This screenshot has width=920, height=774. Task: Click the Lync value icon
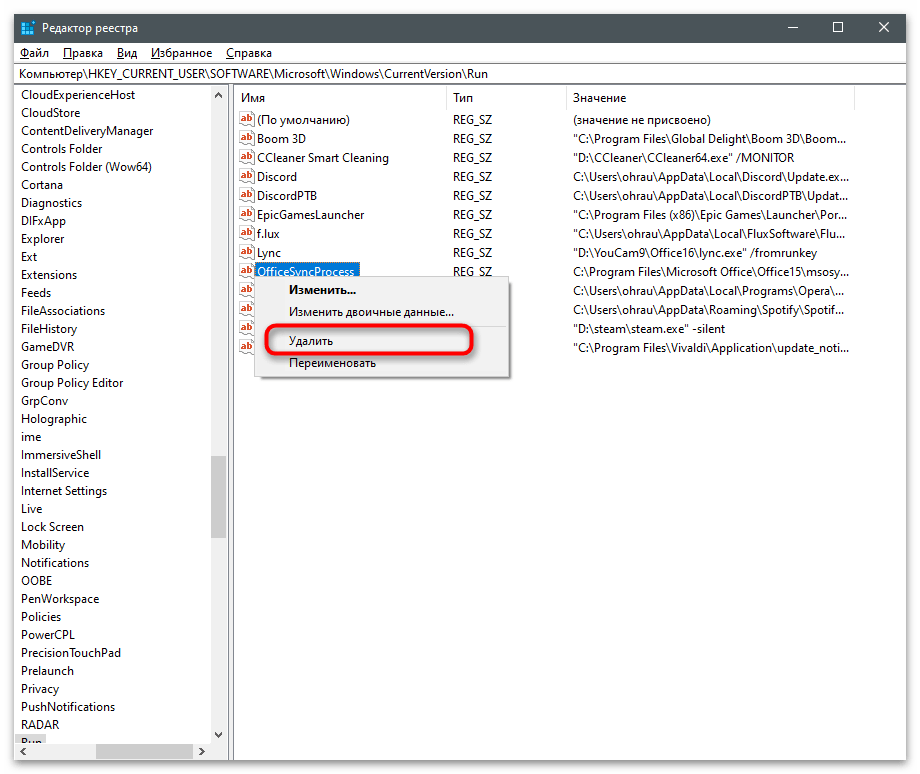(x=247, y=253)
